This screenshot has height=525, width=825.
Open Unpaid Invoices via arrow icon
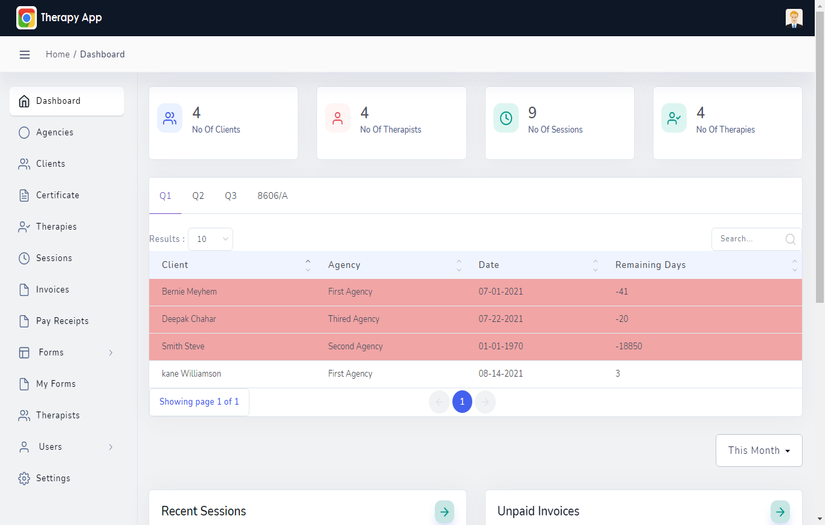click(x=780, y=511)
